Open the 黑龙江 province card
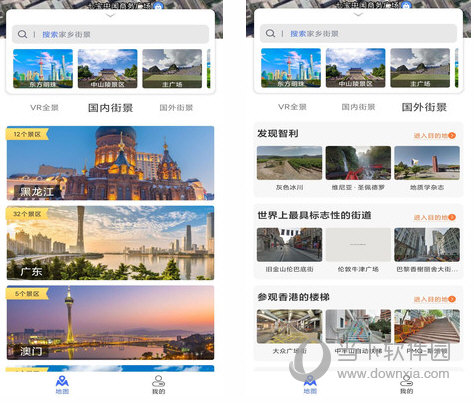 (110, 163)
